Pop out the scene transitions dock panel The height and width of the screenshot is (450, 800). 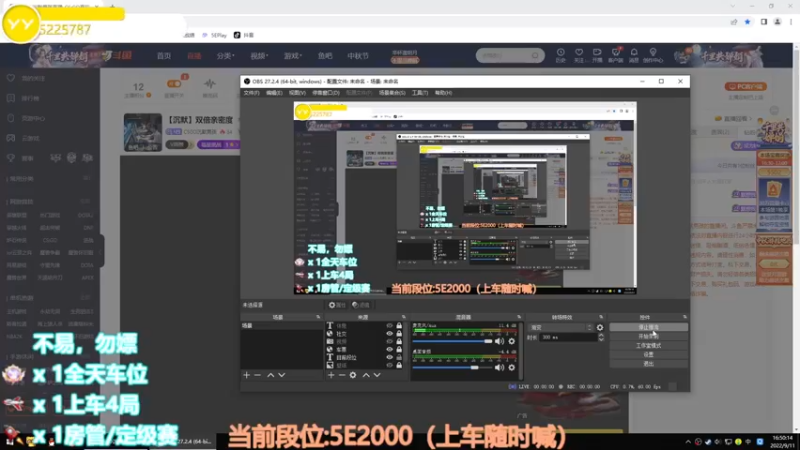[x=601, y=317]
